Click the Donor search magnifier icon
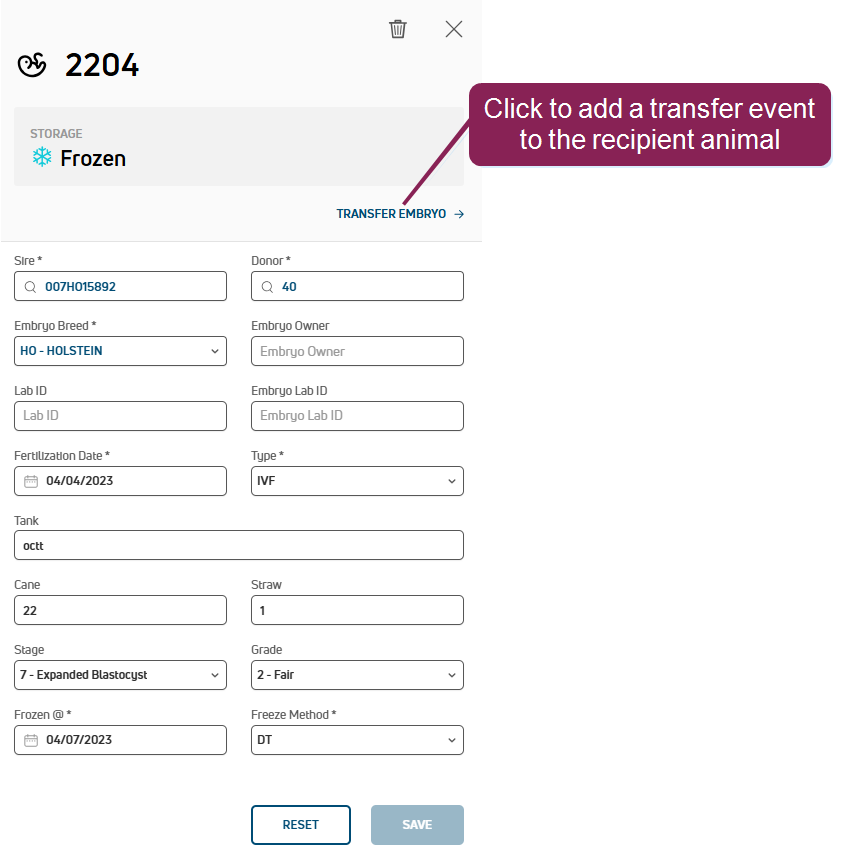The height and width of the screenshot is (860, 848). pyautogui.click(x=267, y=286)
